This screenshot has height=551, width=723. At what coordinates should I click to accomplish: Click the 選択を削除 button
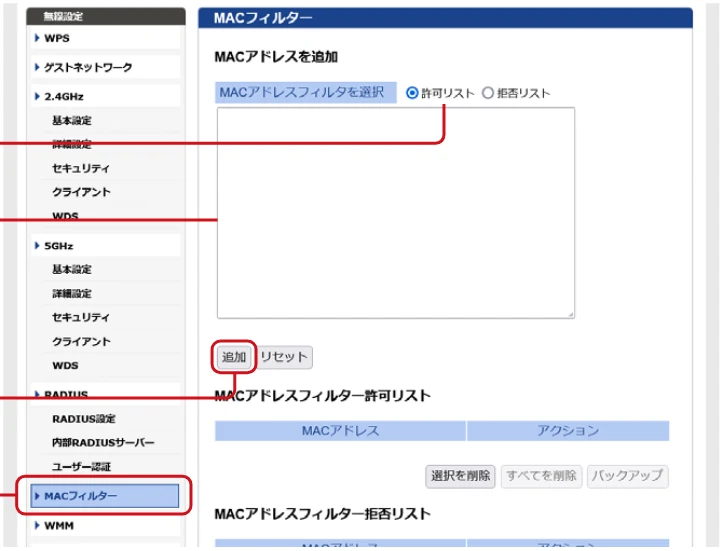click(x=460, y=476)
